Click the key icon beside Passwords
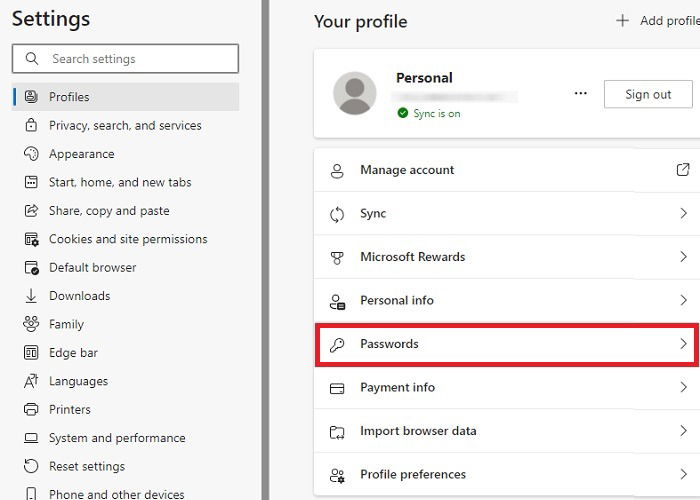 pos(337,344)
